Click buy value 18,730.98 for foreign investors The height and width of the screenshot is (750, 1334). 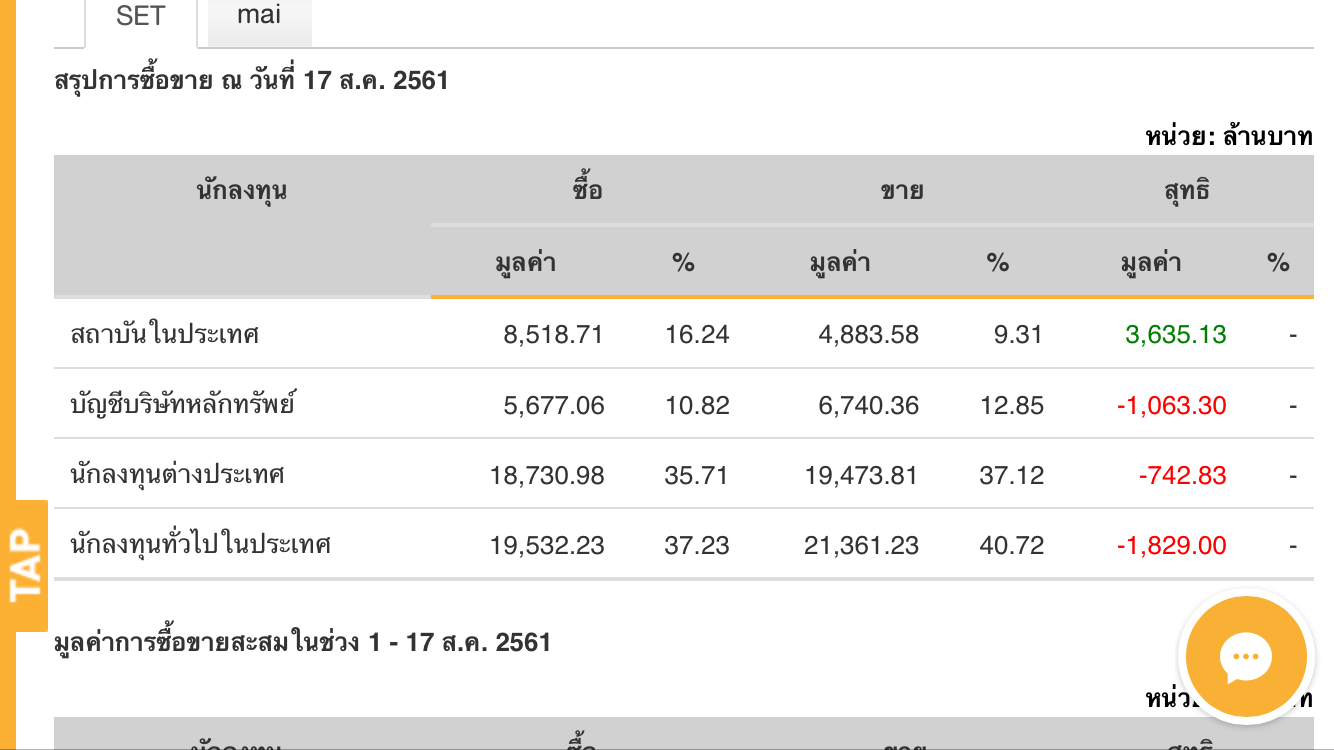click(x=547, y=475)
